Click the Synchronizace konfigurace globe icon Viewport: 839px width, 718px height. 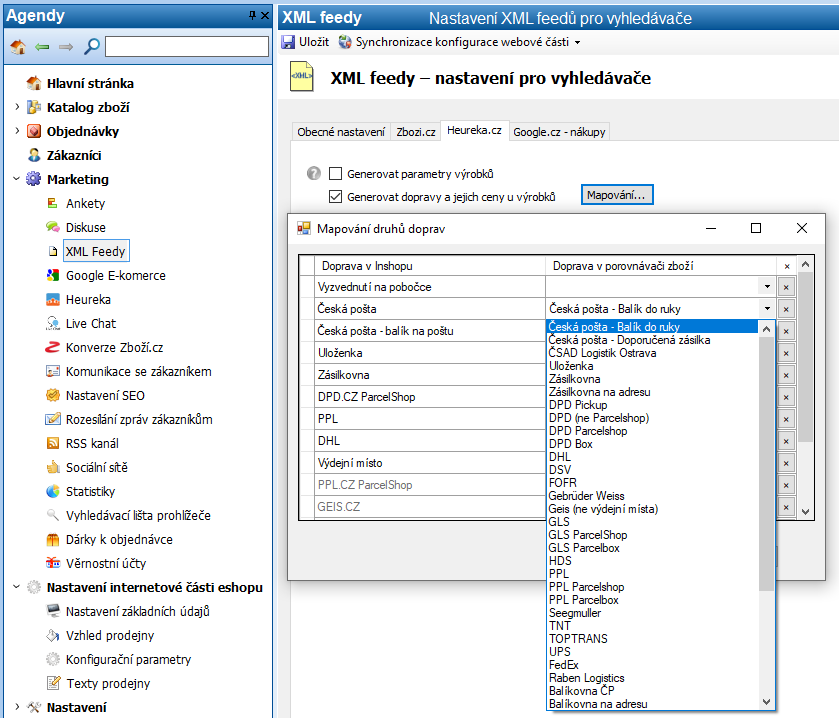tap(345, 42)
